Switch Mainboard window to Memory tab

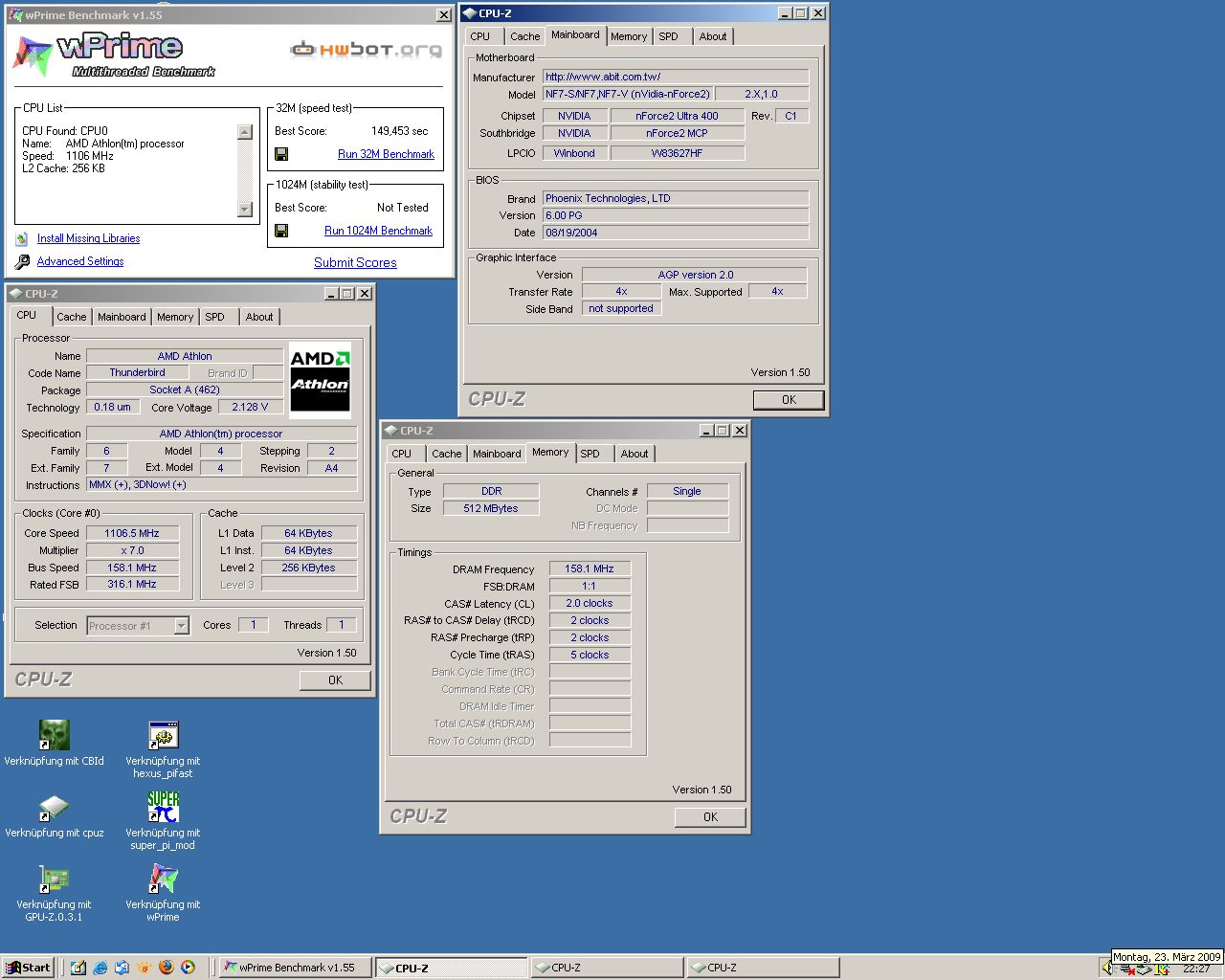pos(629,36)
